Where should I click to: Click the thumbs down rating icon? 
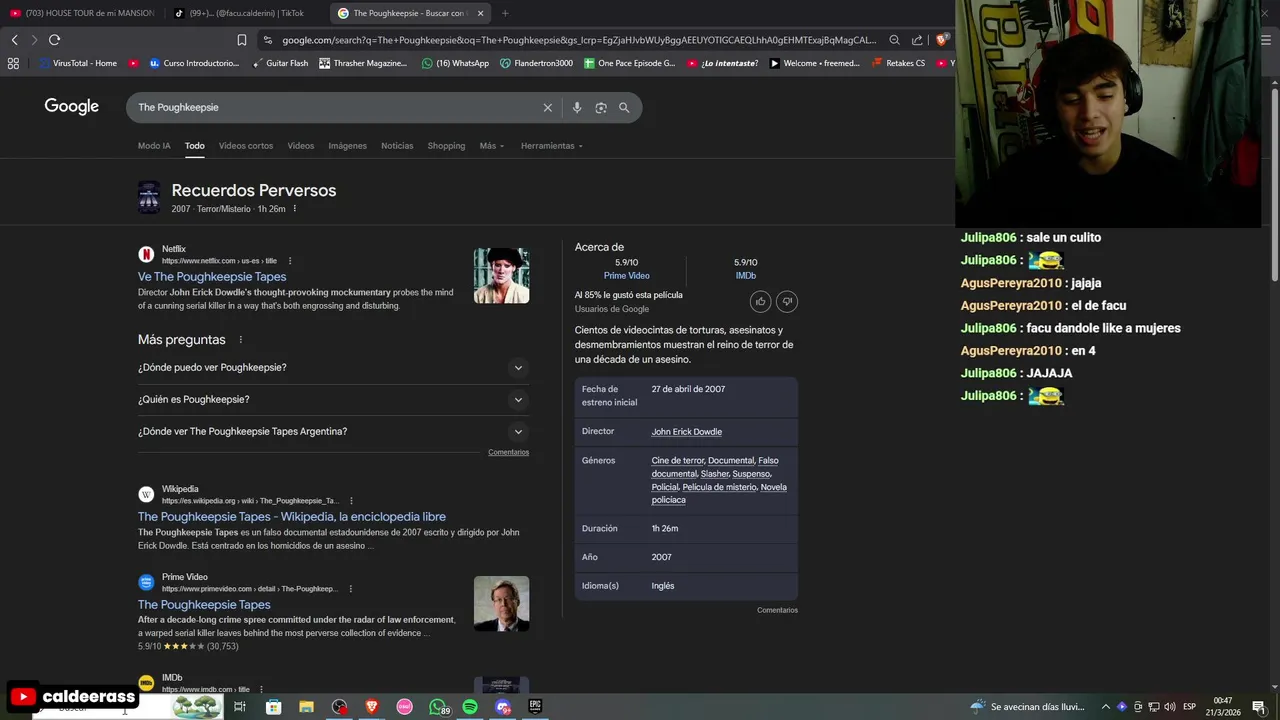tap(787, 301)
